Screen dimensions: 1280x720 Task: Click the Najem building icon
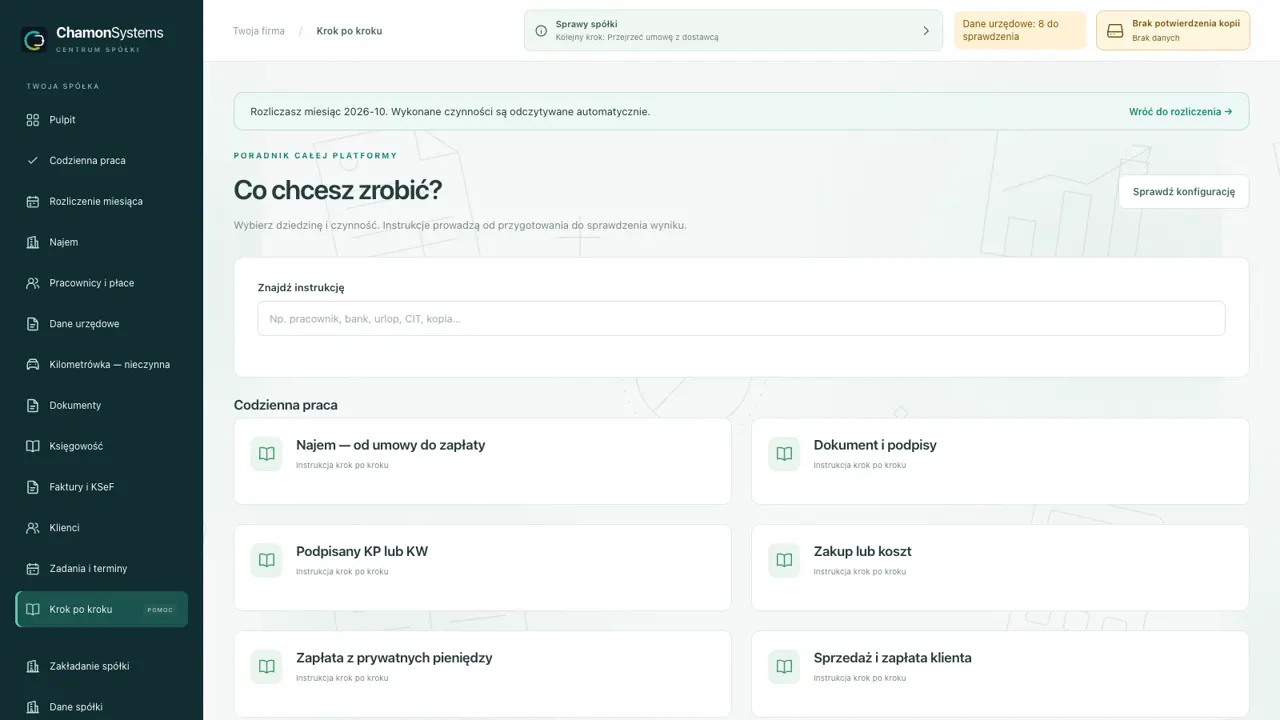(32, 242)
